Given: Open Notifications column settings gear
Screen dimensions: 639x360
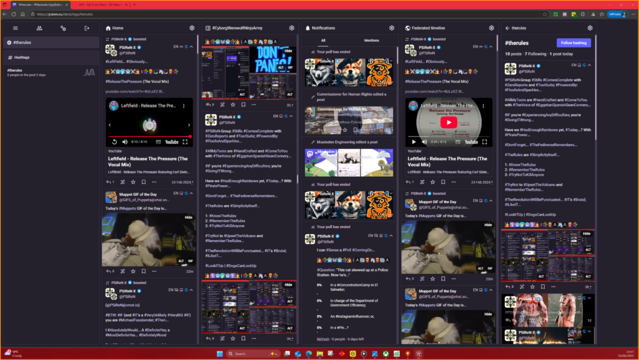Looking at the screenshot, I should [x=392, y=28].
